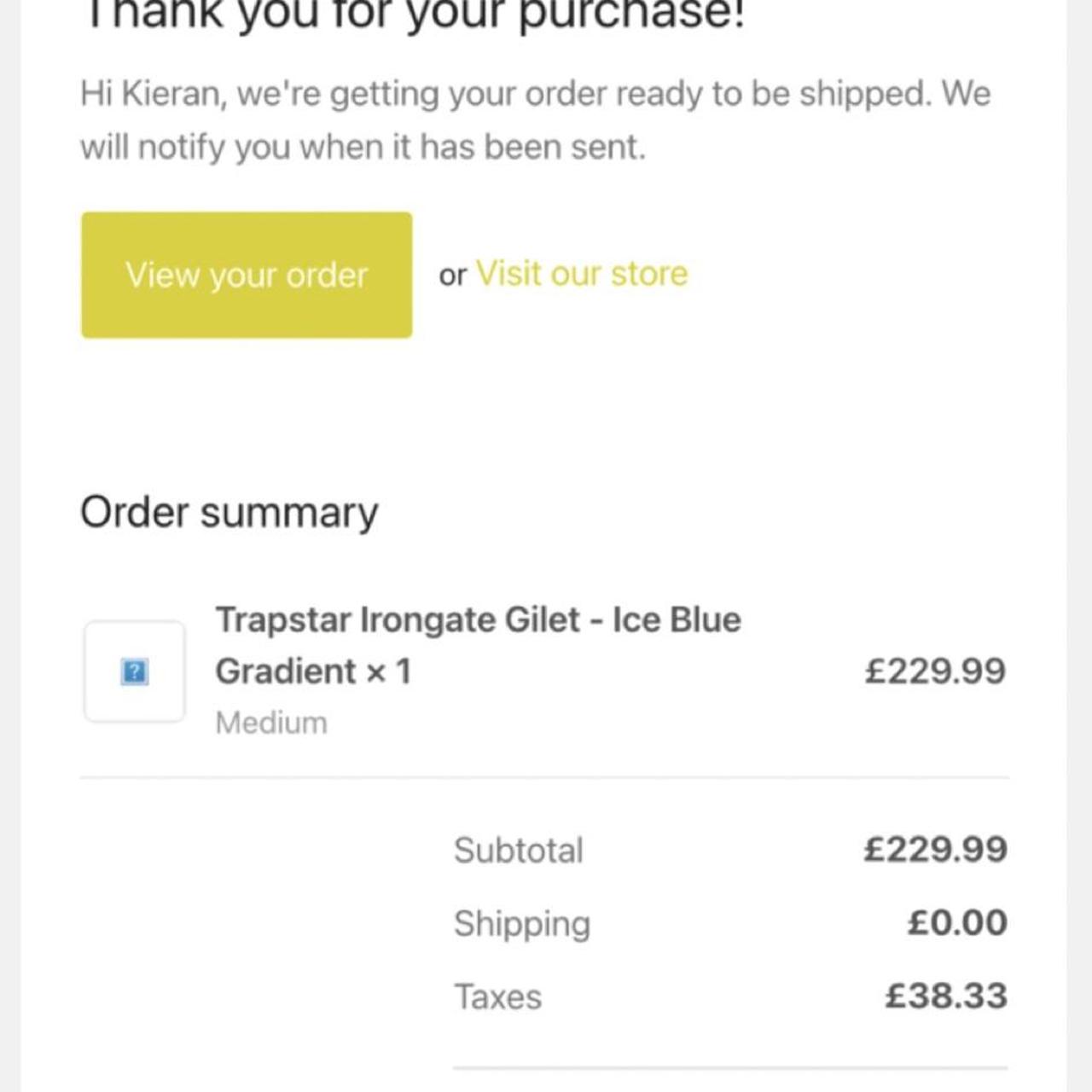Screen dimensions: 1092x1092
Task: Click the Trapstar Irongate Gilet product title
Action: tap(478, 619)
